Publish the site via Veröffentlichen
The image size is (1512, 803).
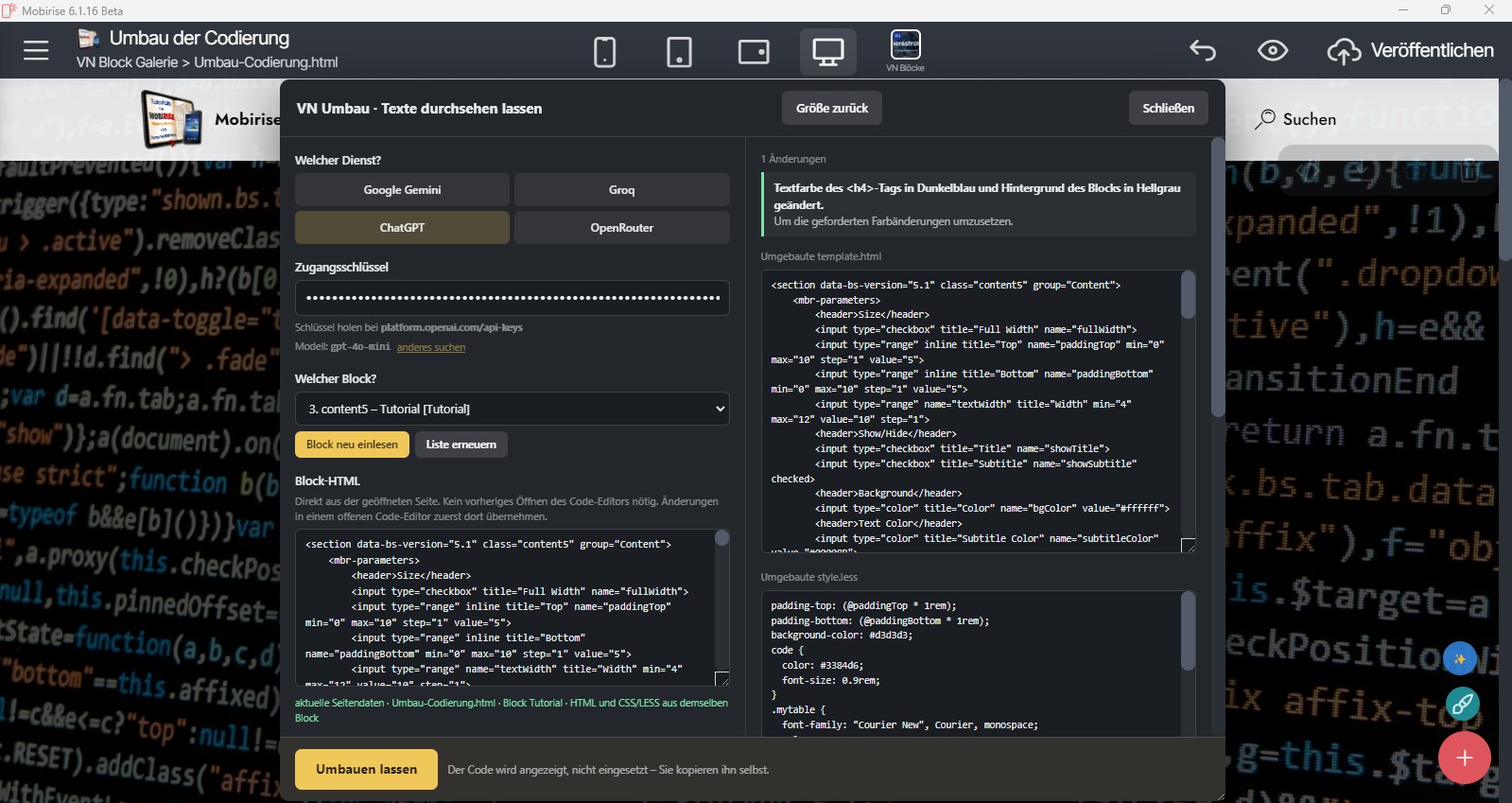pyautogui.click(x=1411, y=50)
